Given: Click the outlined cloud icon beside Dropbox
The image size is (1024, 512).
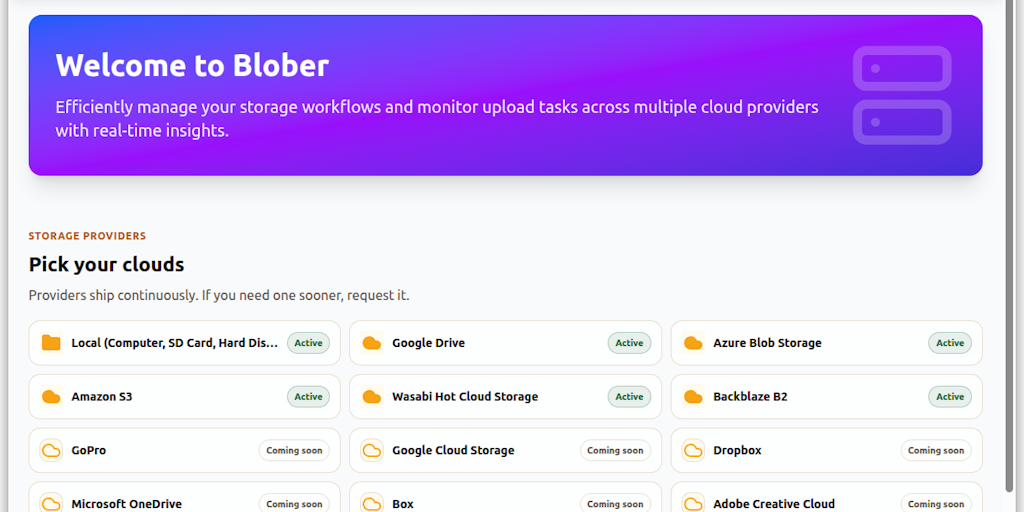Looking at the screenshot, I should [693, 451].
